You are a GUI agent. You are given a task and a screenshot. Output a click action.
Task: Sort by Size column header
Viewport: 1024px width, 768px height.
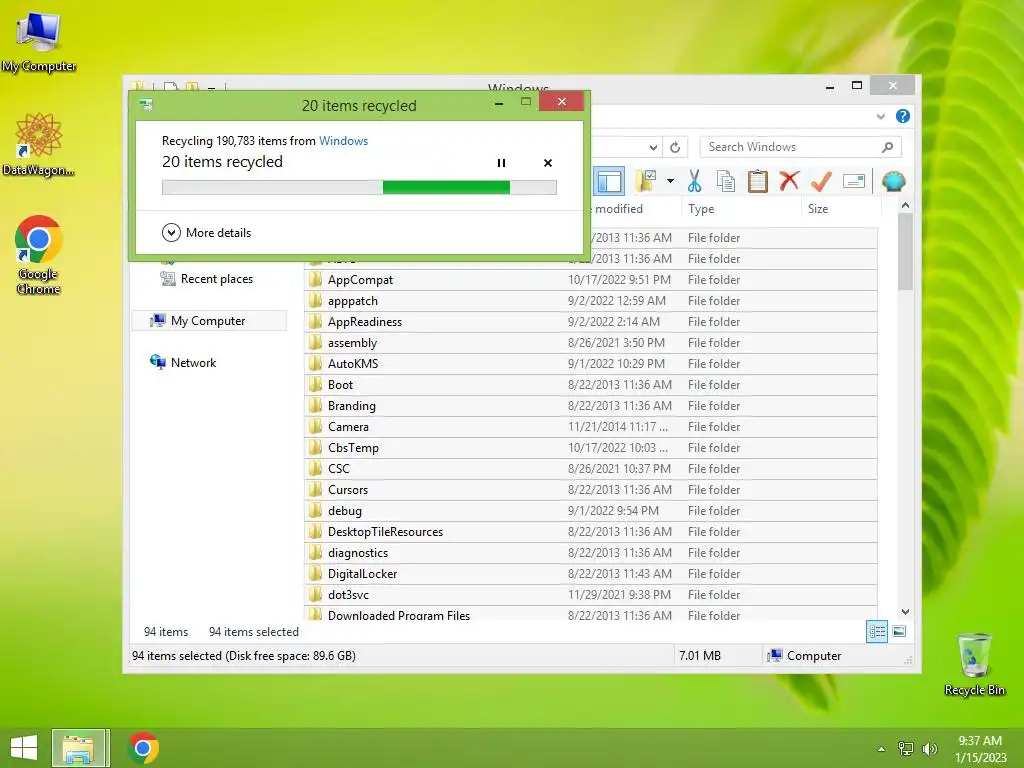point(840,209)
